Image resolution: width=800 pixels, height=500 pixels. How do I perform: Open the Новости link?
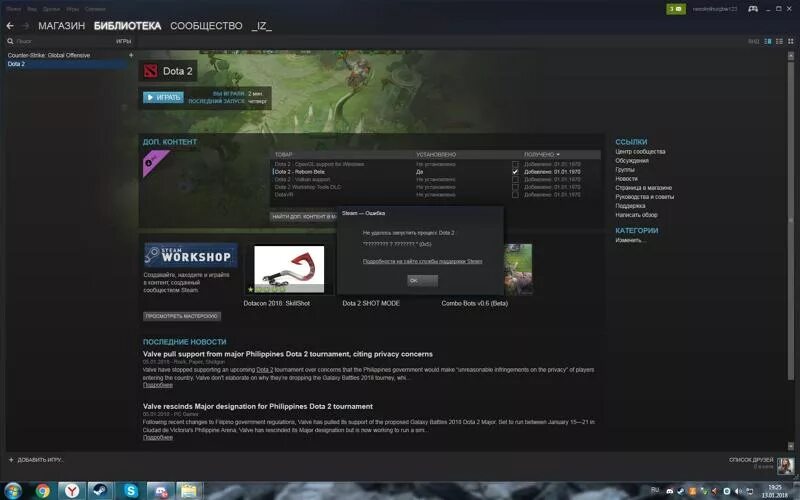pos(626,179)
